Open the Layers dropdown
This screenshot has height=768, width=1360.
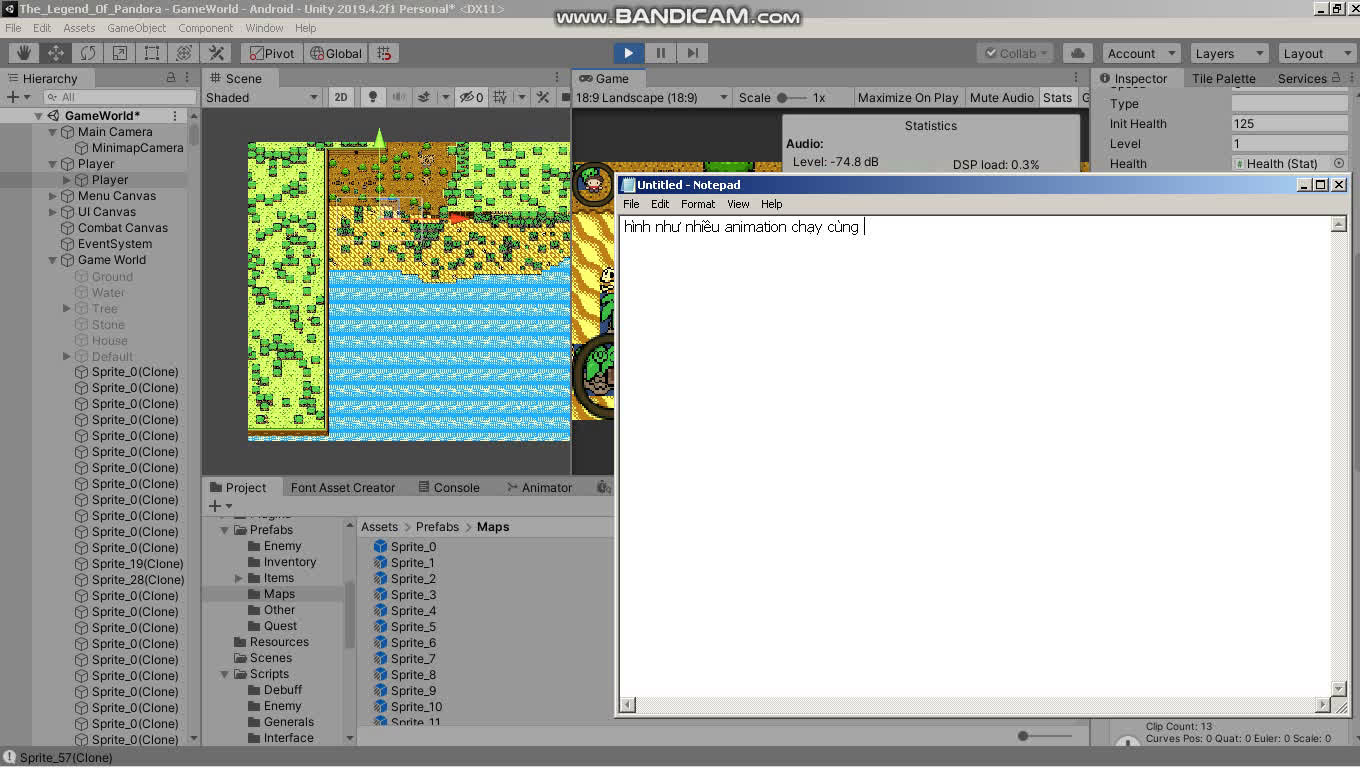[x=1228, y=53]
